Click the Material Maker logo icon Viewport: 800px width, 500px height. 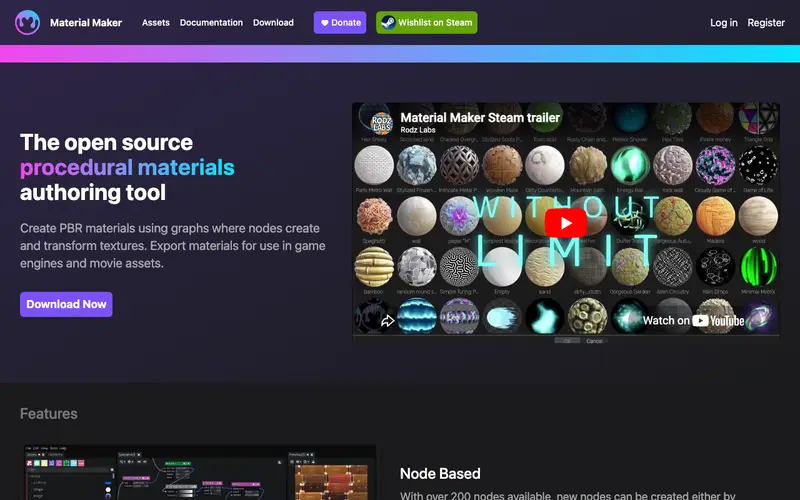27,22
